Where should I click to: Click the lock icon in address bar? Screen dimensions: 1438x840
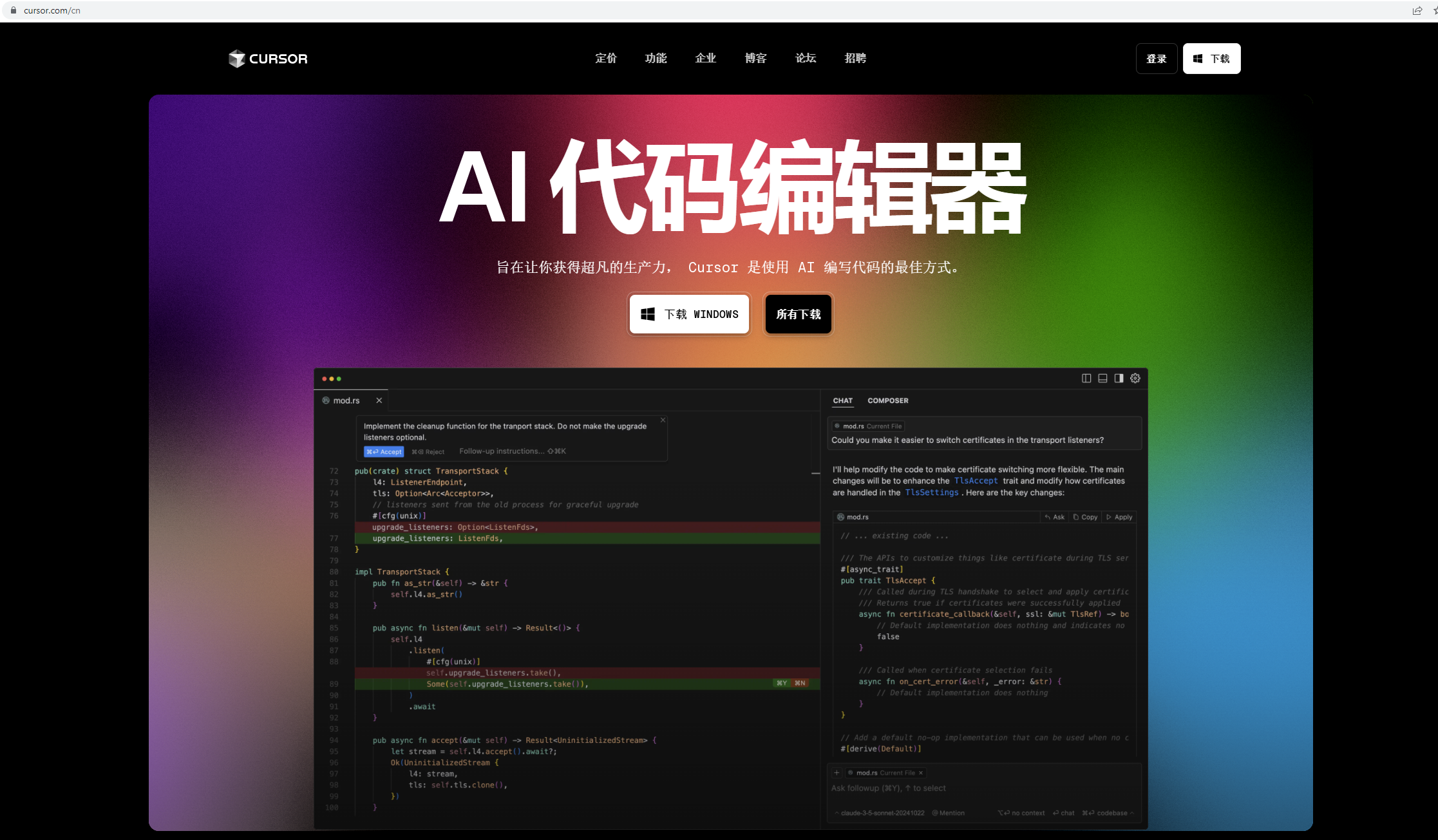[x=14, y=10]
